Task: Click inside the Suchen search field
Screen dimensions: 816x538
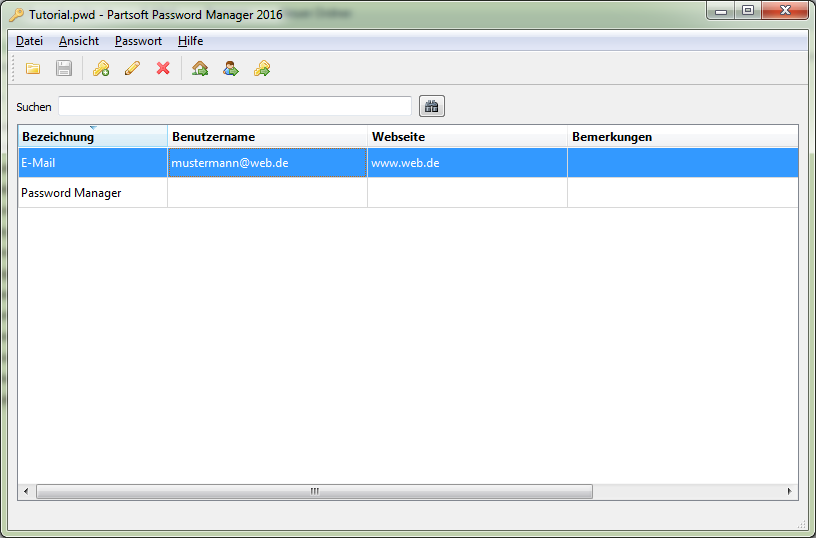Action: [x=234, y=106]
